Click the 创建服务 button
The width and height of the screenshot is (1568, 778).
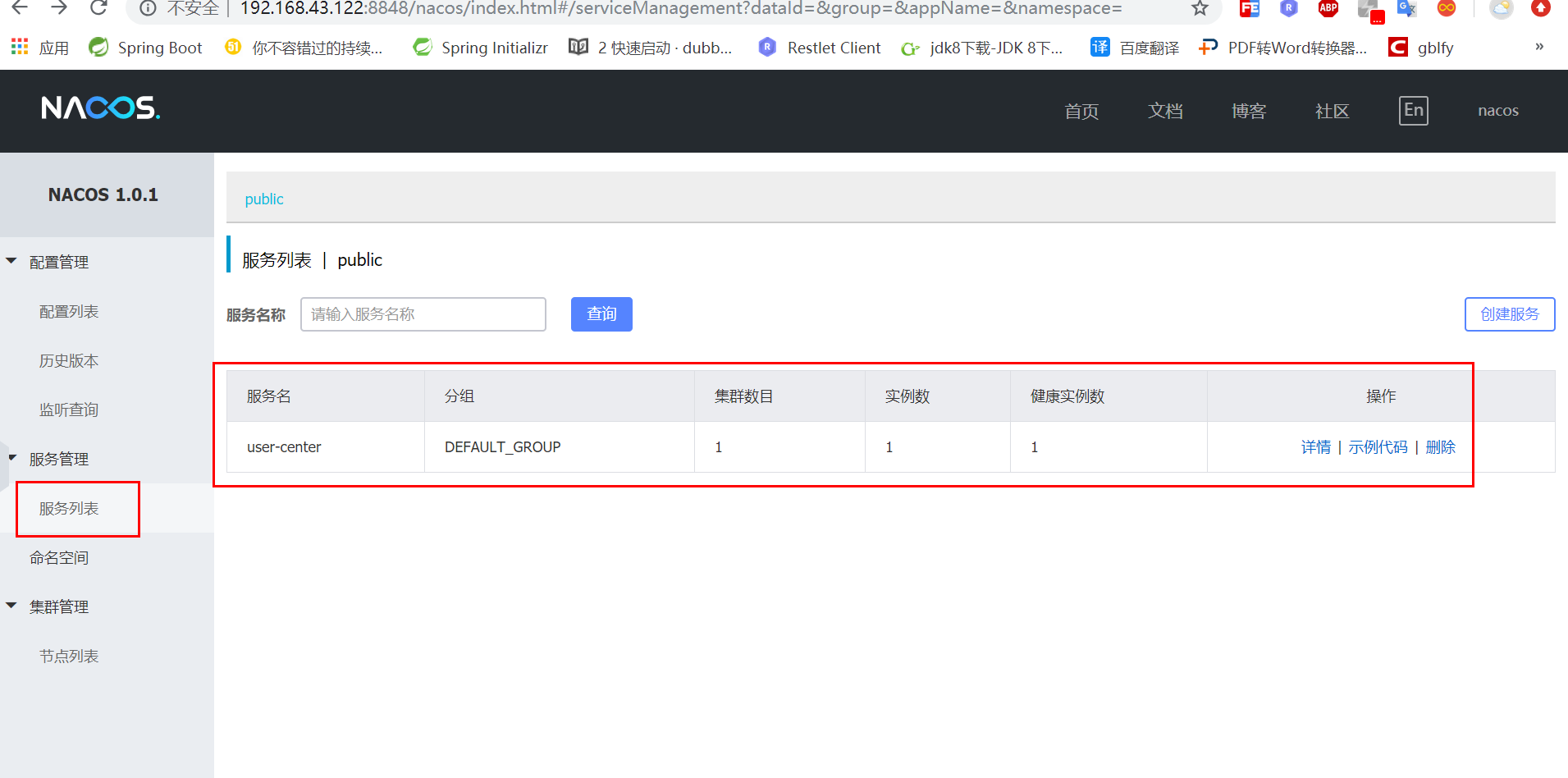tap(1510, 314)
